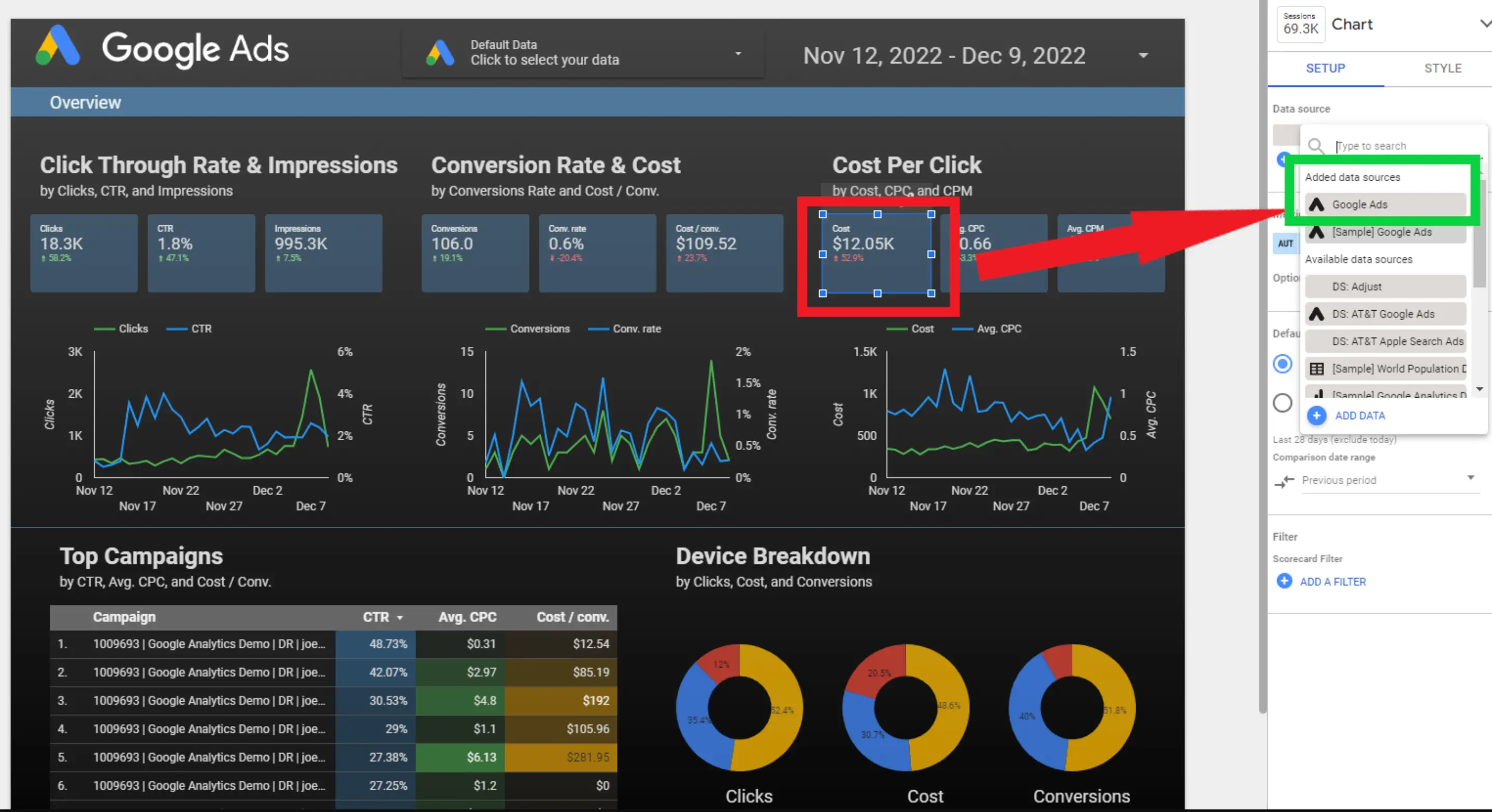Open the Overview page tab
Screen dimensions: 1492x812
(85, 102)
